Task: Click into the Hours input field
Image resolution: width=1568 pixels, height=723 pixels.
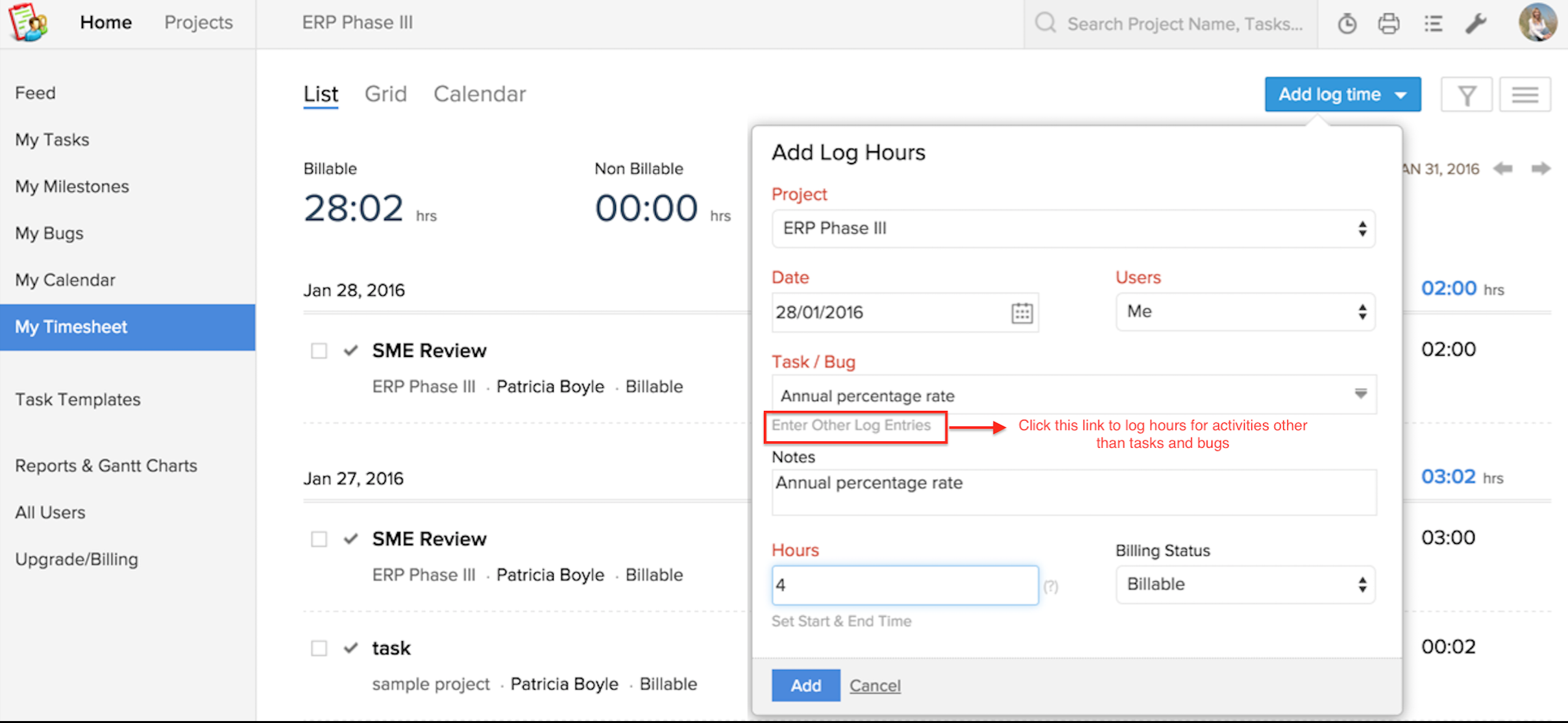Action: pyautogui.click(x=905, y=585)
